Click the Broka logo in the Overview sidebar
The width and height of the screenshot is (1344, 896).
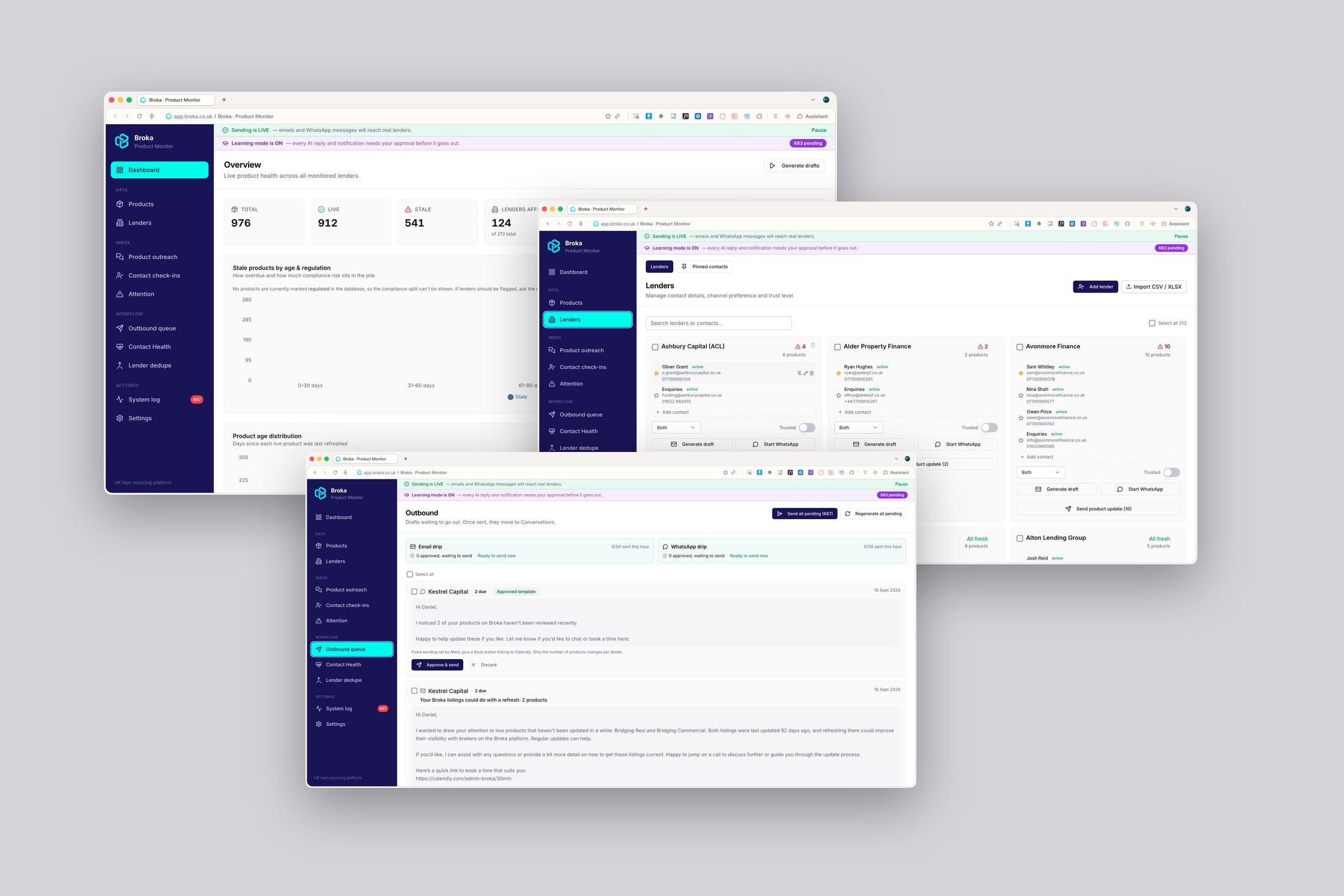[x=122, y=141]
